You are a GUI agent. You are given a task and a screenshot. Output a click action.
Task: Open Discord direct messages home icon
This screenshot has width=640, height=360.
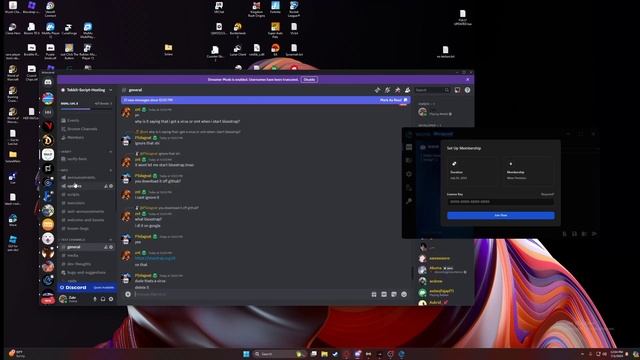pos(48,82)
